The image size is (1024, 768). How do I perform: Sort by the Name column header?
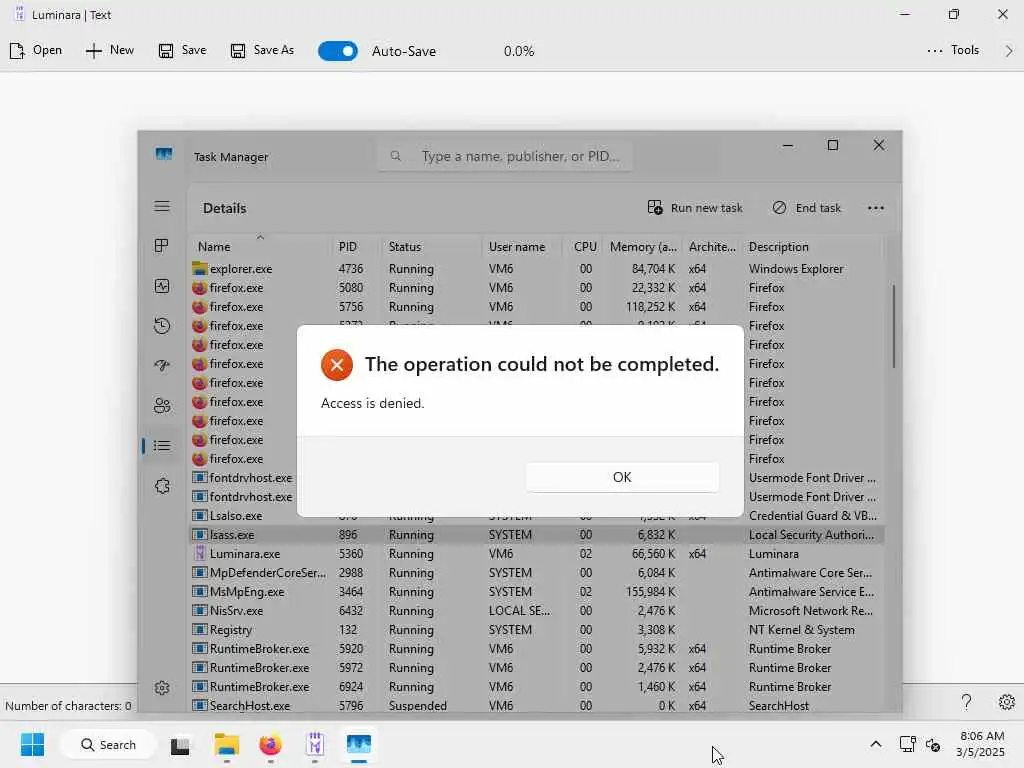click(260, 246)
